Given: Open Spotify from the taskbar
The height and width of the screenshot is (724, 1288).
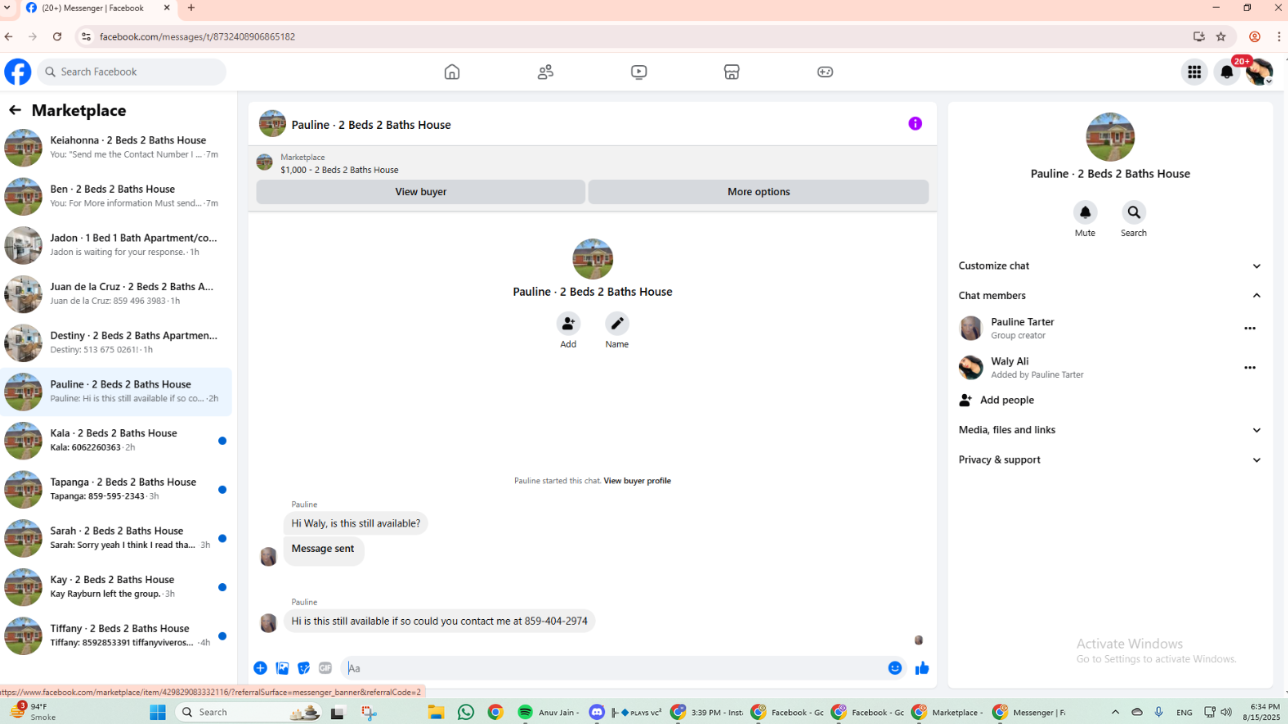Looking at the screenshot, I should (x=525, y=712).
